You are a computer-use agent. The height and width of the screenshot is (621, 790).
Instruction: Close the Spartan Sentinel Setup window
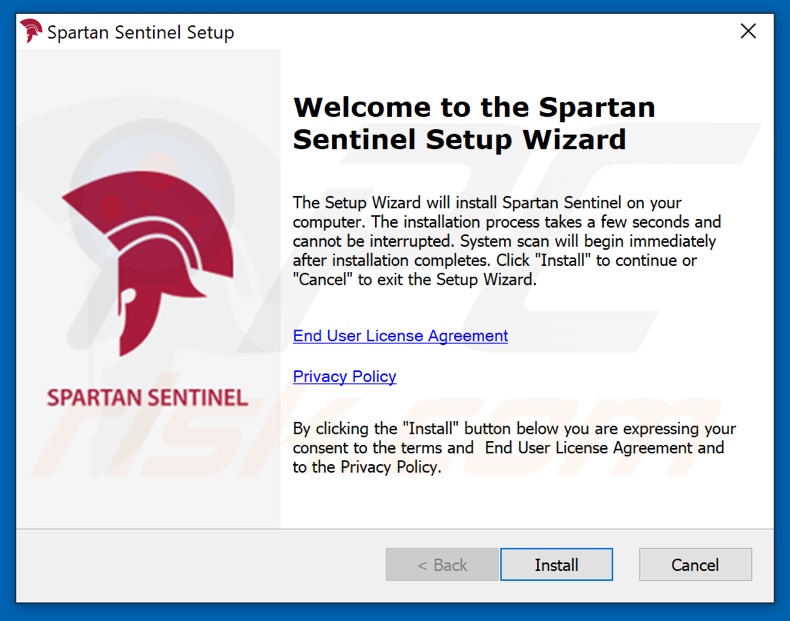point(748,31)
